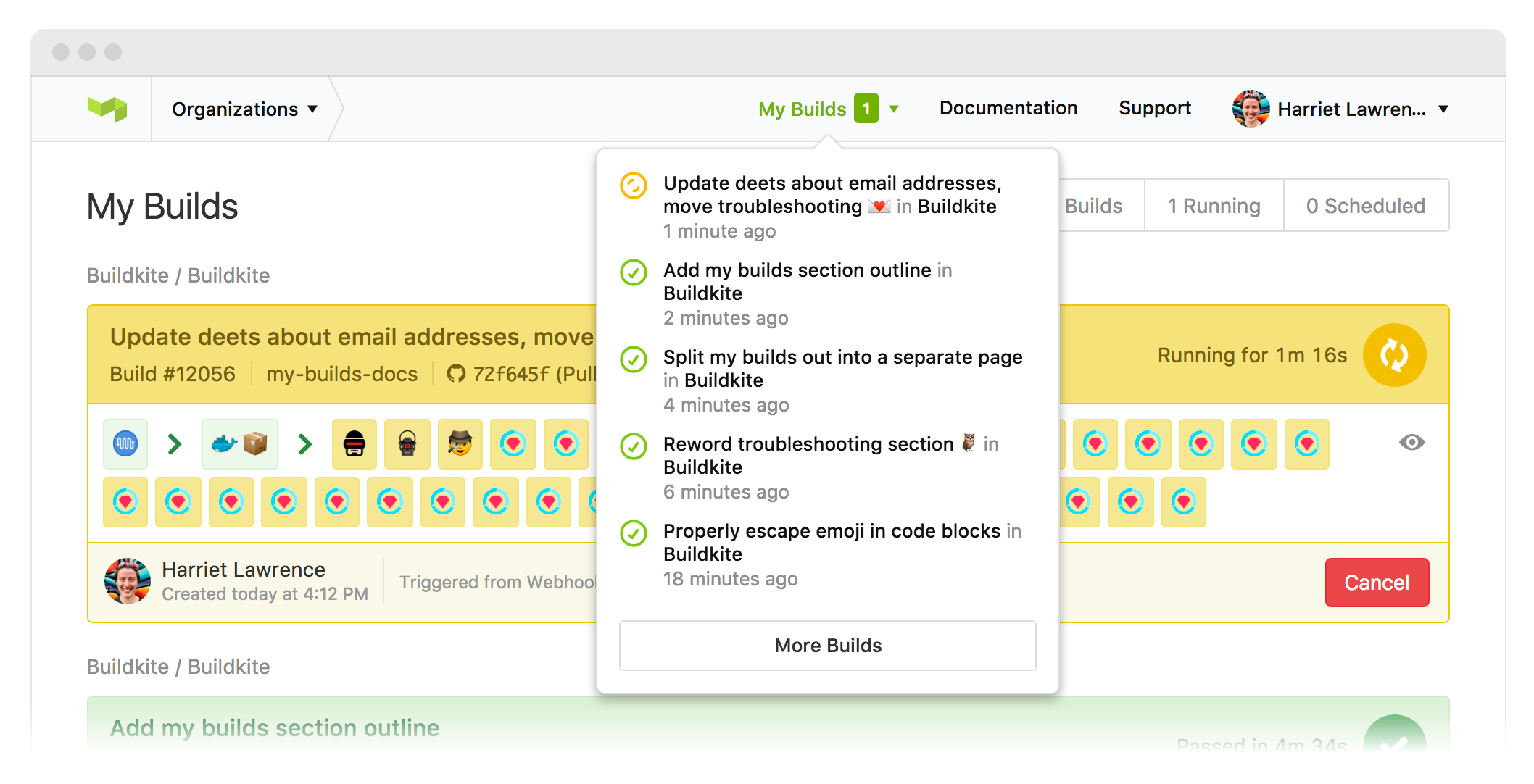Click the RoboCop helmet step icon
1534x784 pixels.
(x=354, y=443)
